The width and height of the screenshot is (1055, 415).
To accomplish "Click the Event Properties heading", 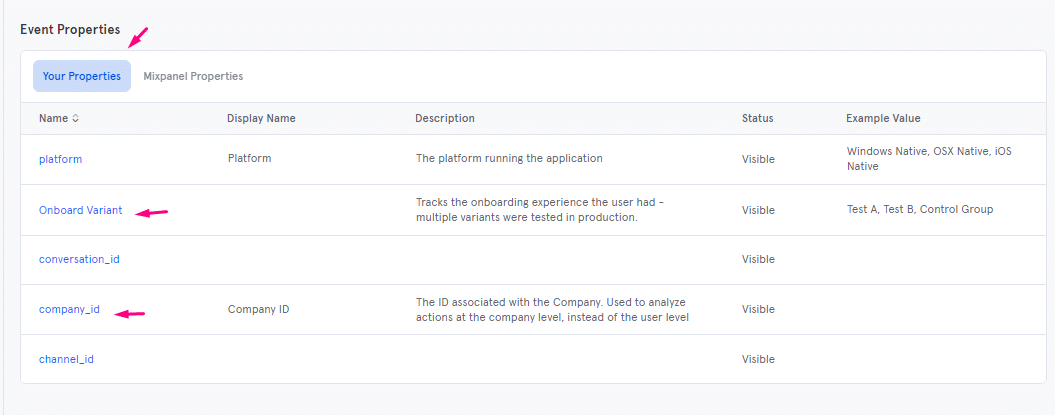I will tap(70, 30).
